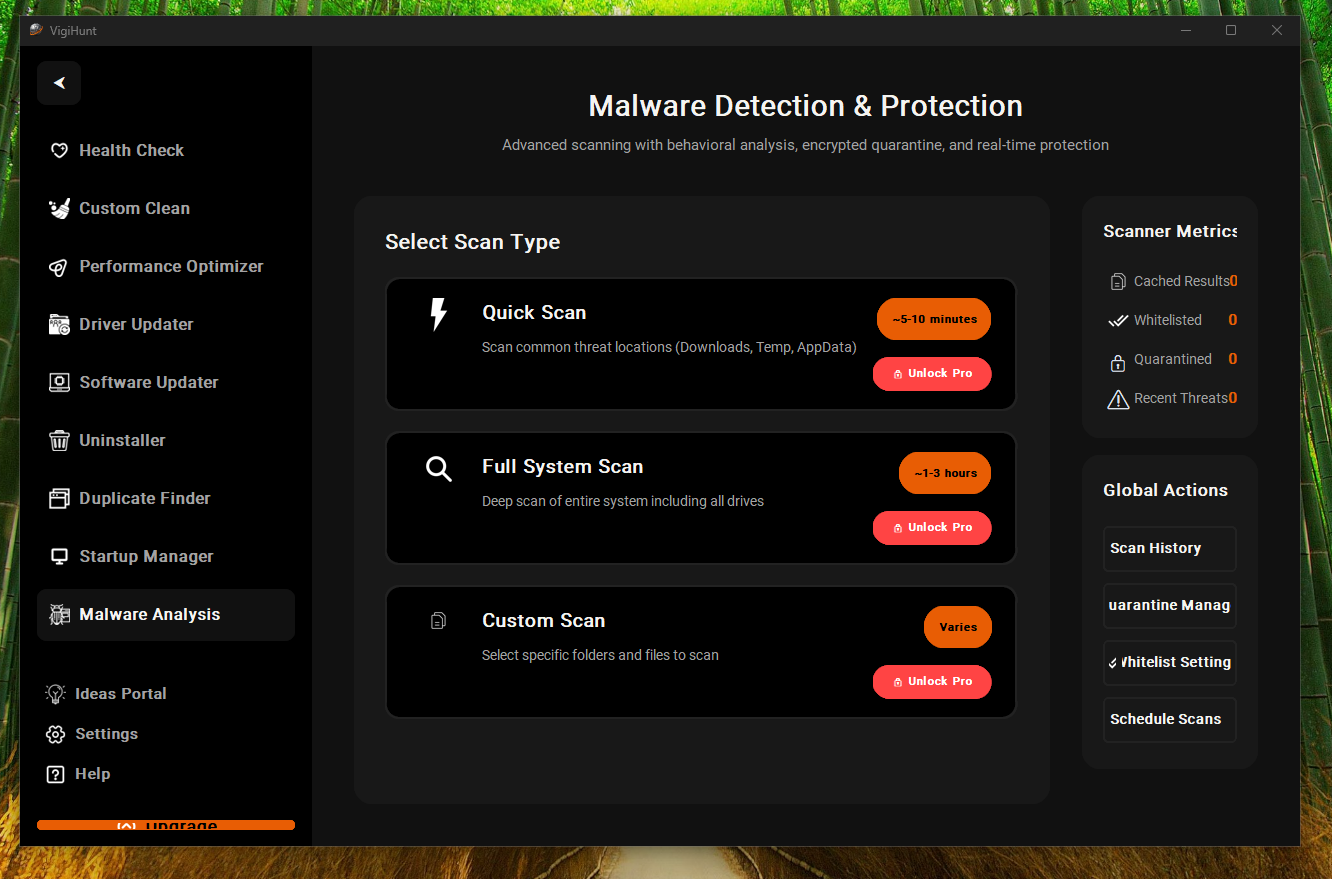Click "Deep scan of entire system" description
Viewport: 1332px width, 879px height.
click(623, 502)
